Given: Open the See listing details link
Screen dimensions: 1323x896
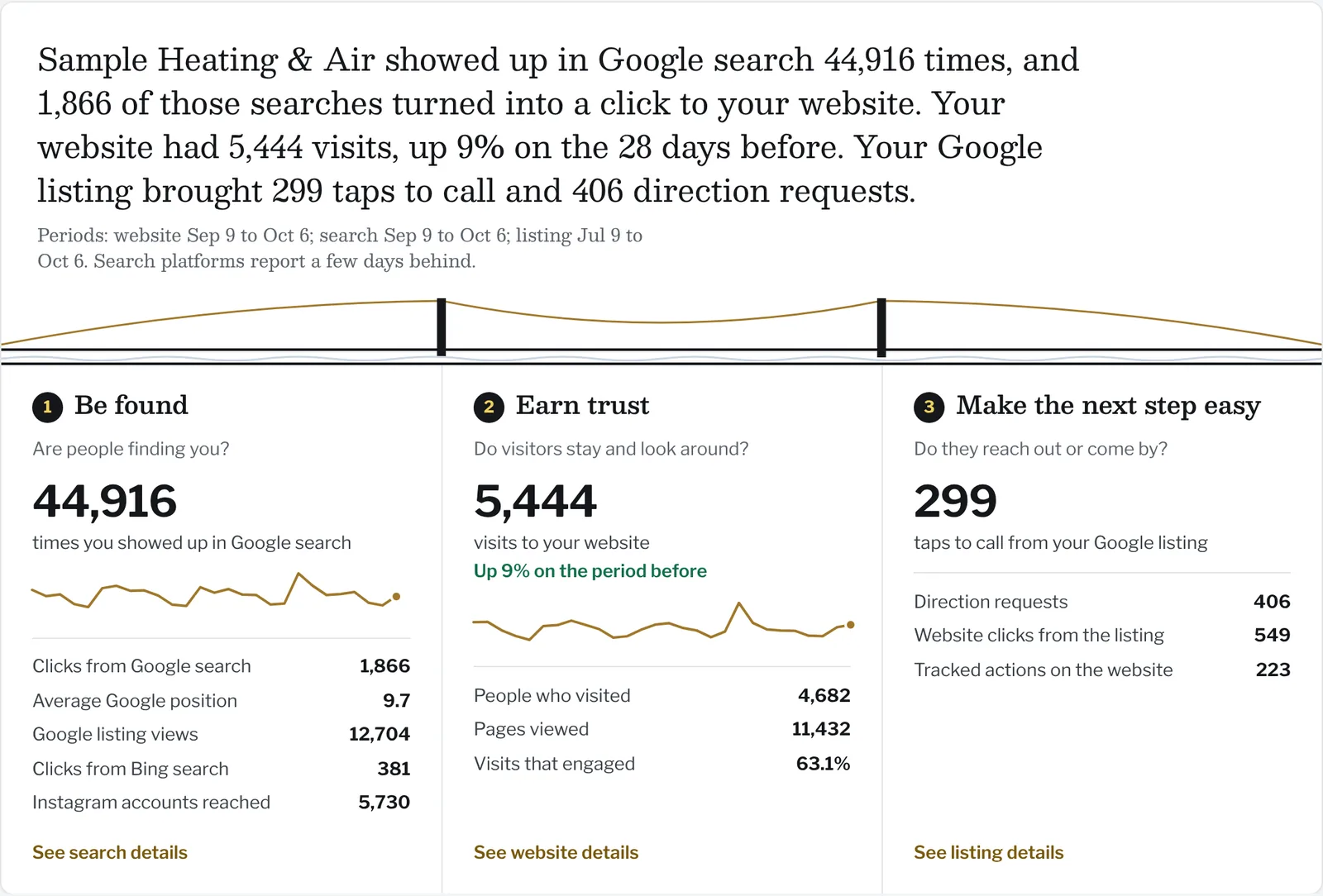Looking at the screenshot, I should point(988,852).
